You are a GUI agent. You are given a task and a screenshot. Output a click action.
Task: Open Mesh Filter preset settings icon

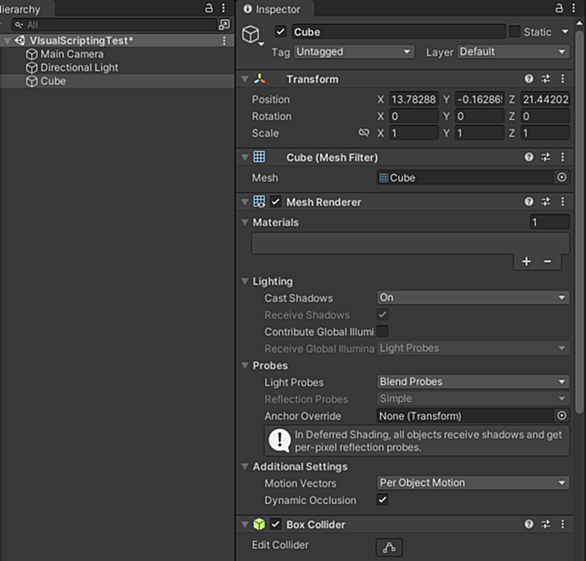[x=546, y=157]
